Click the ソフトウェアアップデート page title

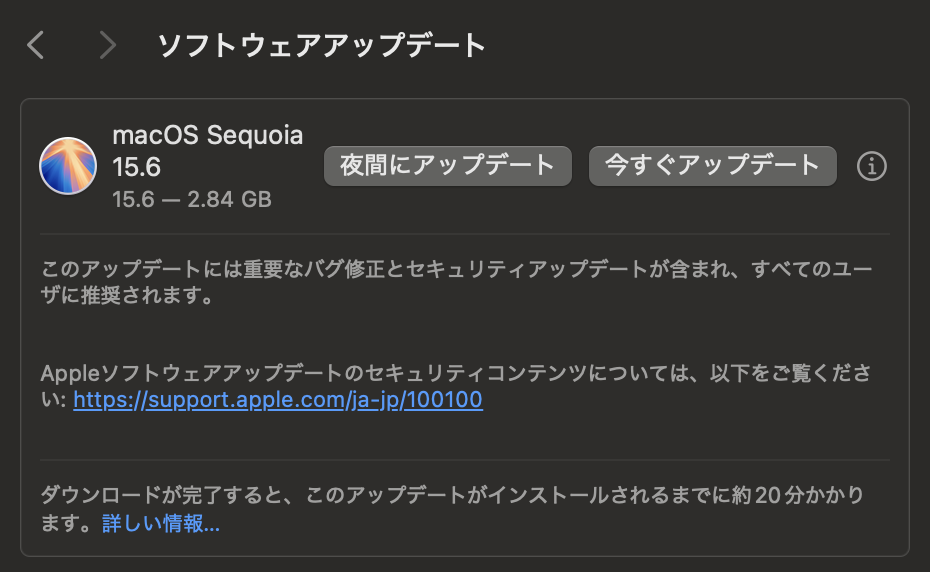tap(322, 46)
